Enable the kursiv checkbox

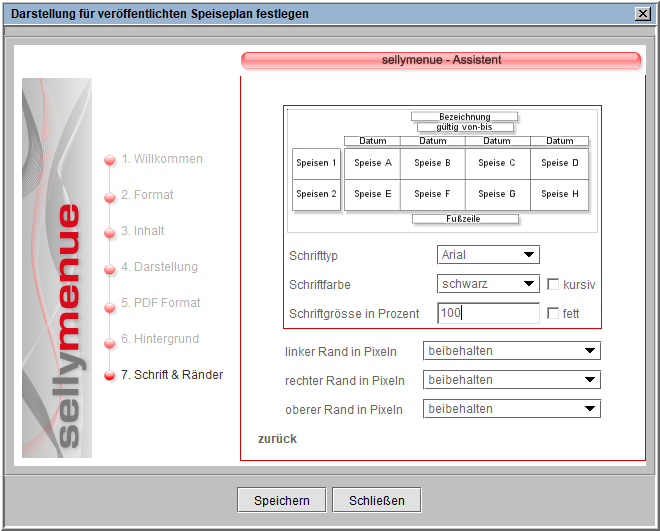[x=554, y=285]
